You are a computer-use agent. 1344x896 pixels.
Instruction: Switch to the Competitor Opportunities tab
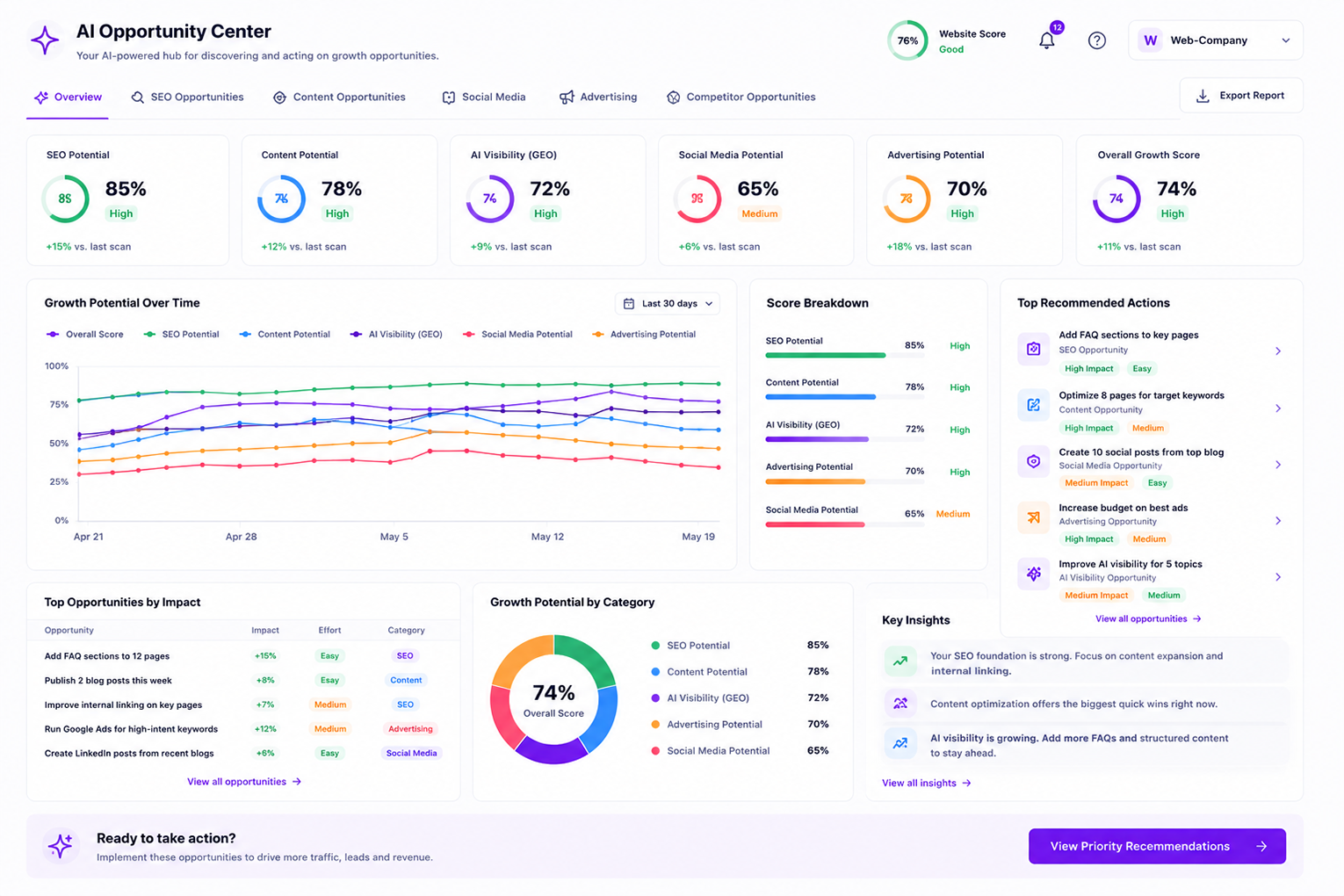(741, 98)
